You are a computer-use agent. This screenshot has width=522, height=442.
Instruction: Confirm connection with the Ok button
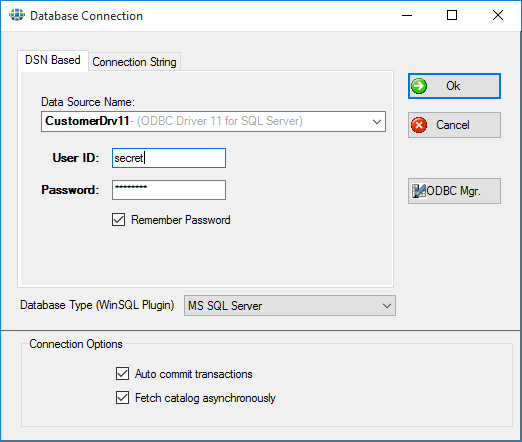[454, 86]
